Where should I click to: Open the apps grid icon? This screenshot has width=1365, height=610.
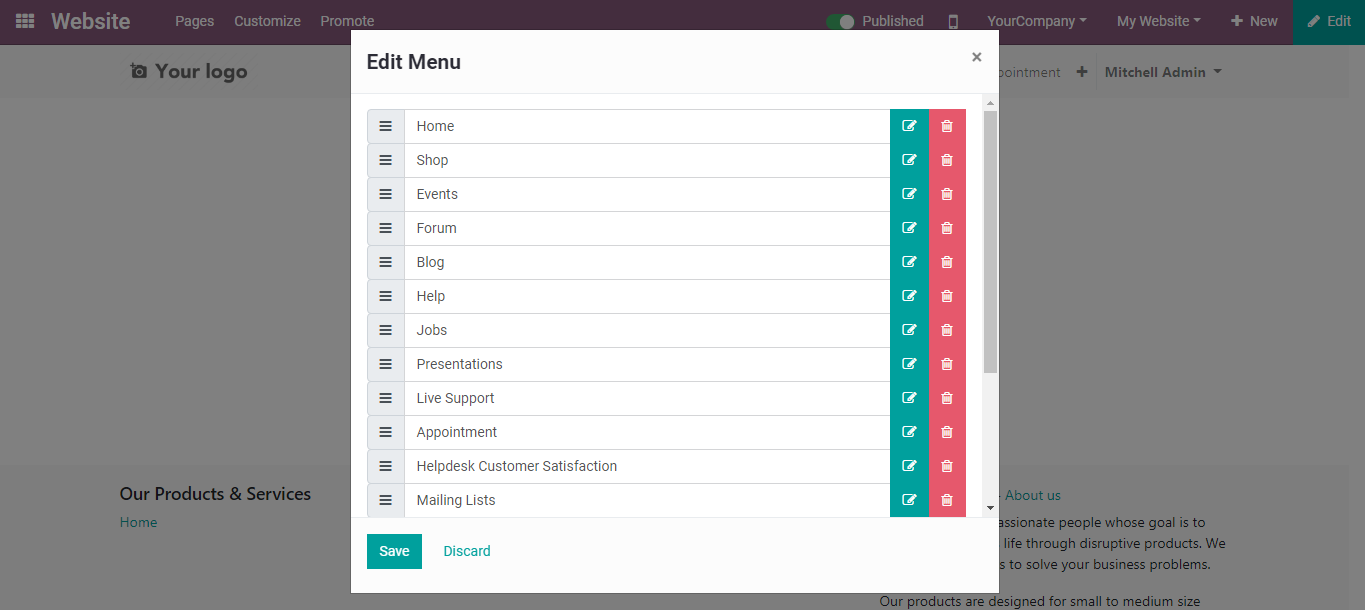coord(25,21)
